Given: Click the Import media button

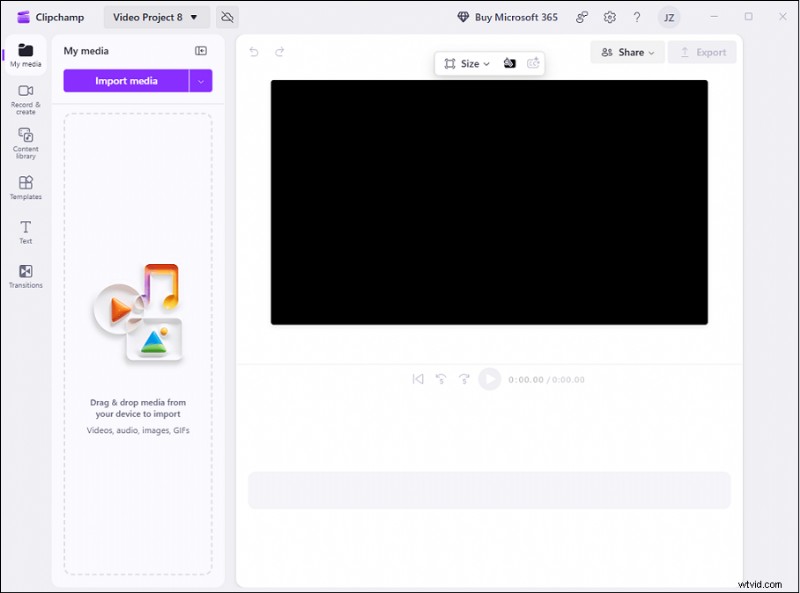Looking at the screenshot, I should pos(125,81).
